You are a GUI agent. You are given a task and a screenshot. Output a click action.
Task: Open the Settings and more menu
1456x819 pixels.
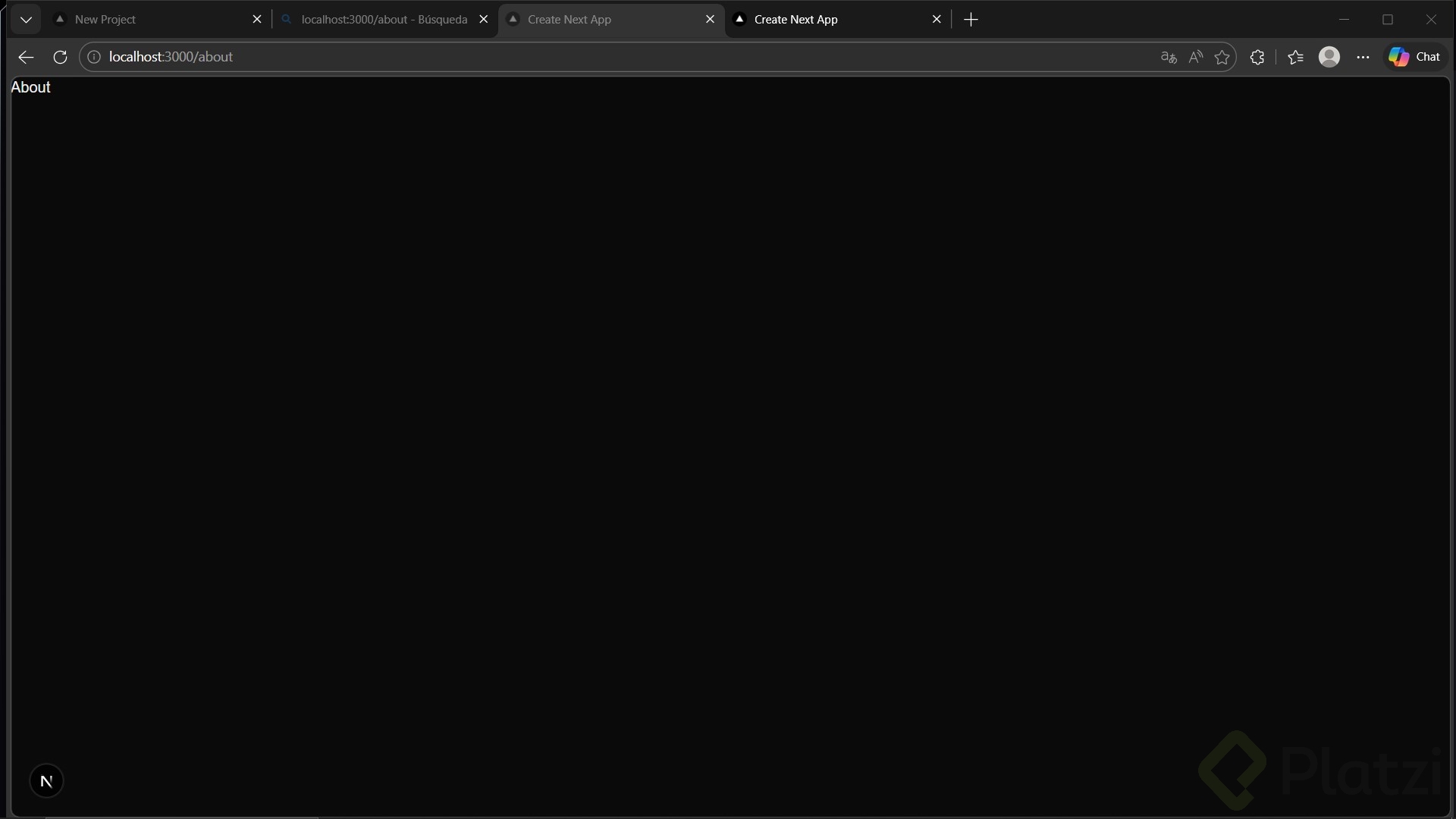pyautogui.click(x=1363, y=57)
